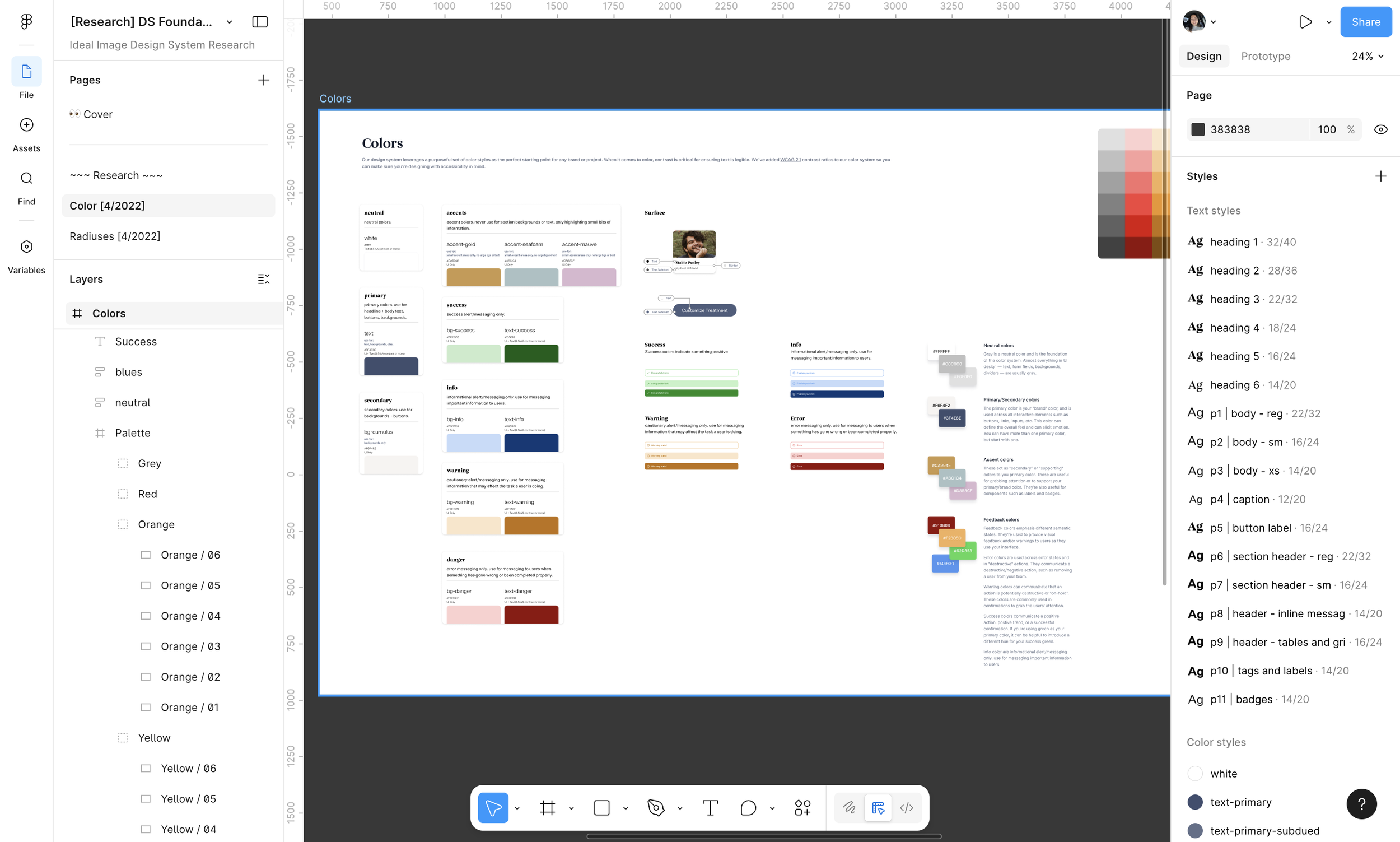Screen dimensions: 1400x842
Task: Select the Orange / 04 layer
Action: coord(190,616)
